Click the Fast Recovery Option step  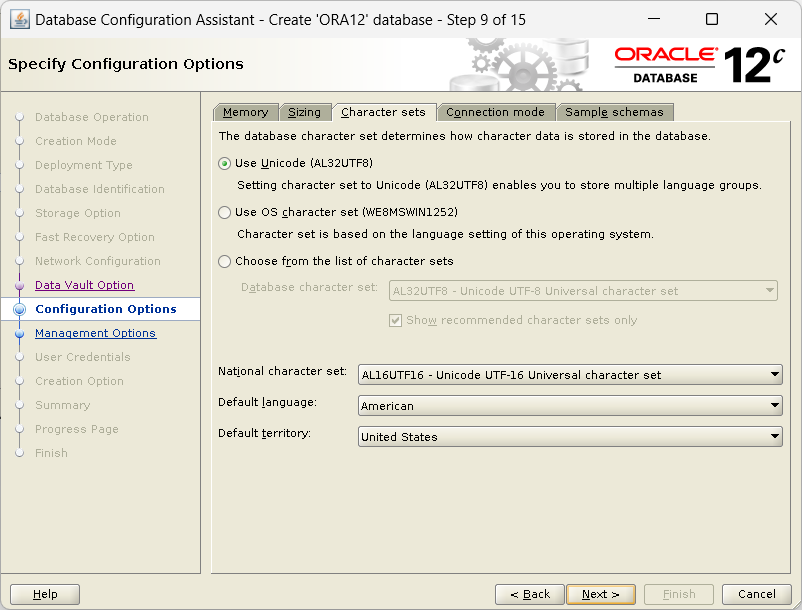point(95,237)
